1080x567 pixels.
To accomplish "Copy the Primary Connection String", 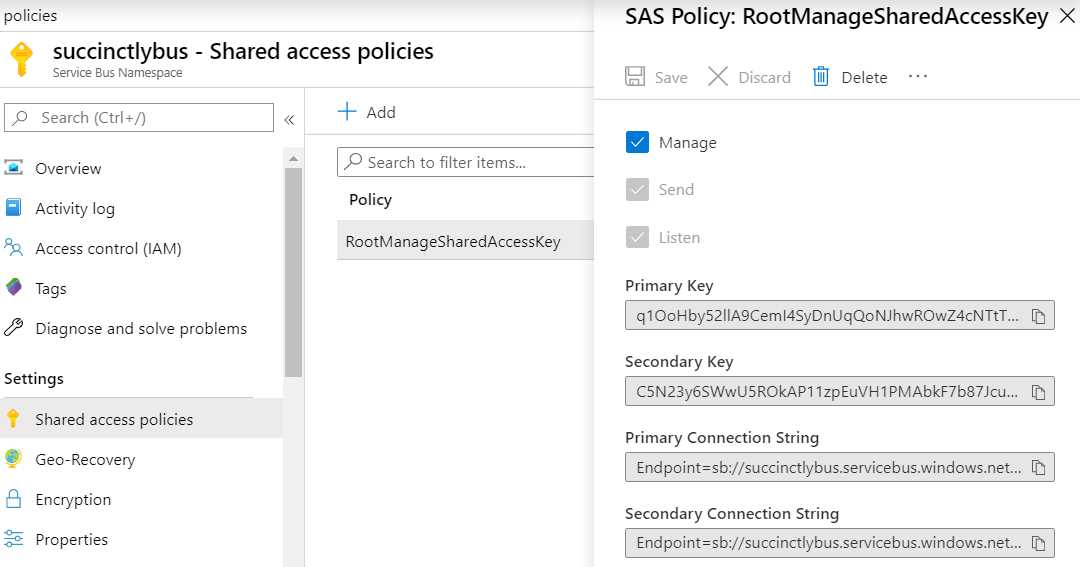I will coord(1038,468).
